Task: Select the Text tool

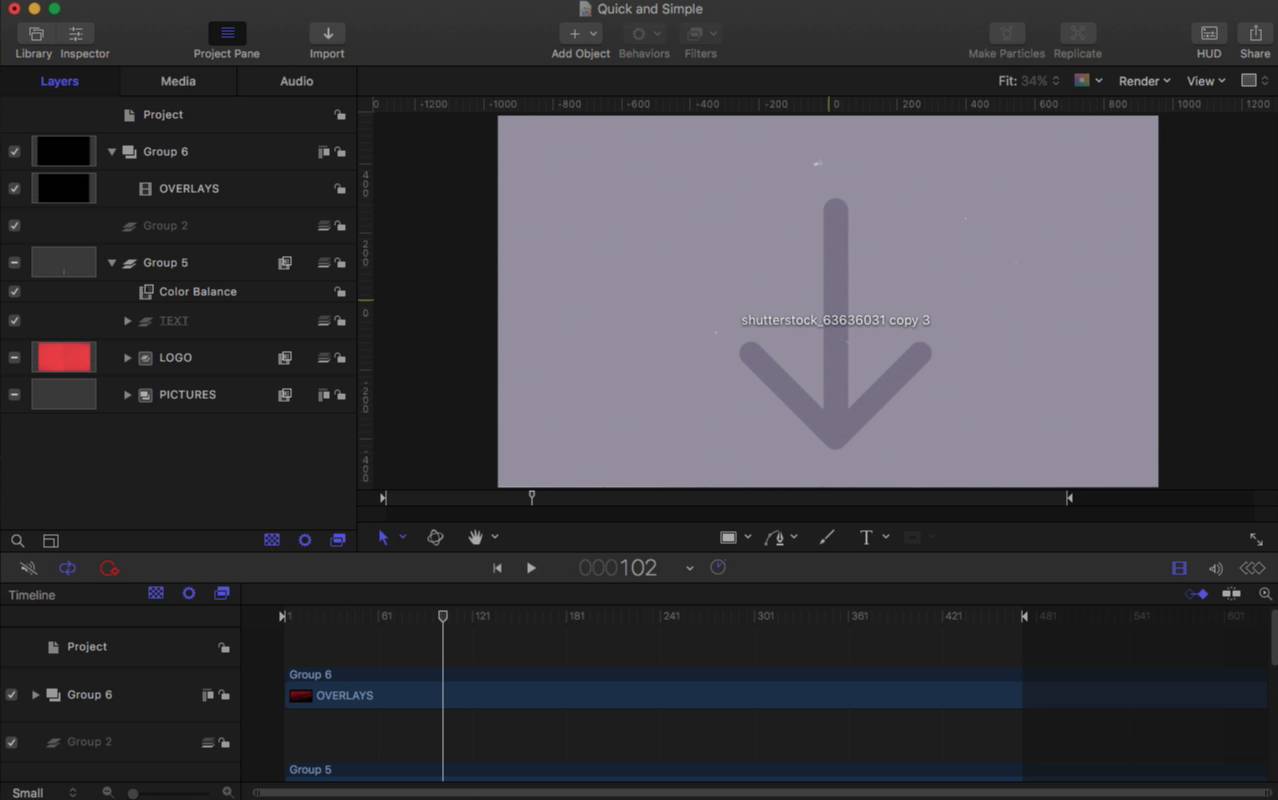Action: (x=866, y=537)
